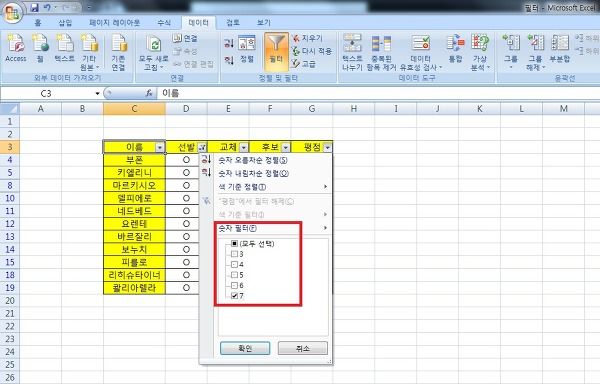Open Name Box dropdown arrow
Image resolution: width=600 pixels, height=384 pixels.
click(x=98, y=93)
